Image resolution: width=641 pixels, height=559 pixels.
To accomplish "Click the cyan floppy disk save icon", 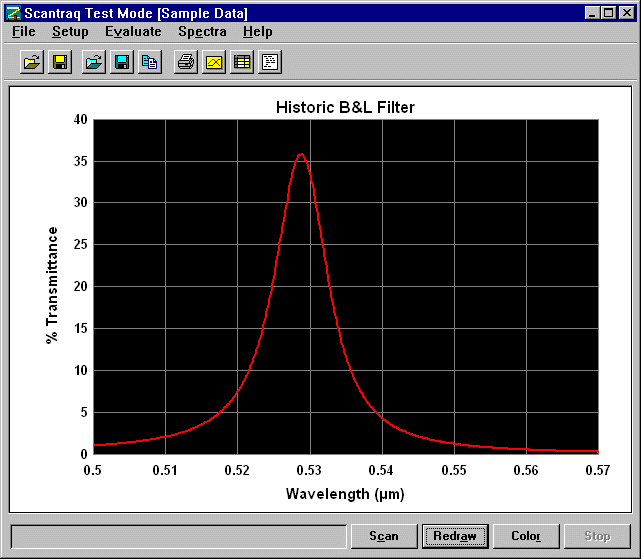I will tap(122, 62).
